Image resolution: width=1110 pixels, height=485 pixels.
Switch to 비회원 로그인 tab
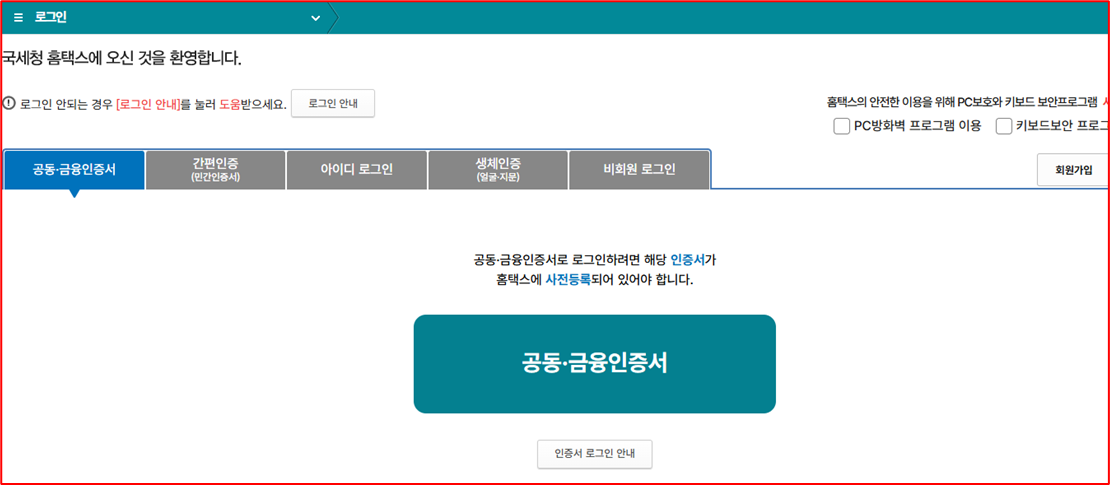[639, 170]
